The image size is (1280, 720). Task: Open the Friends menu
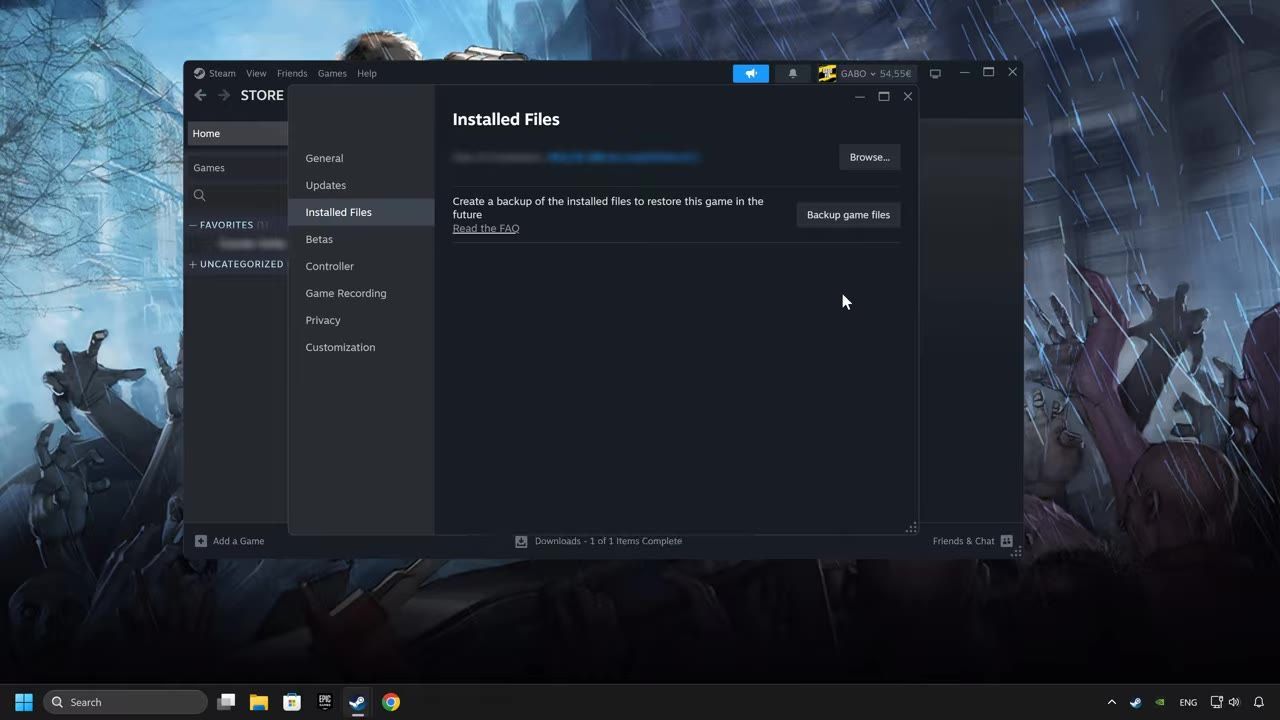click(292, 73)
